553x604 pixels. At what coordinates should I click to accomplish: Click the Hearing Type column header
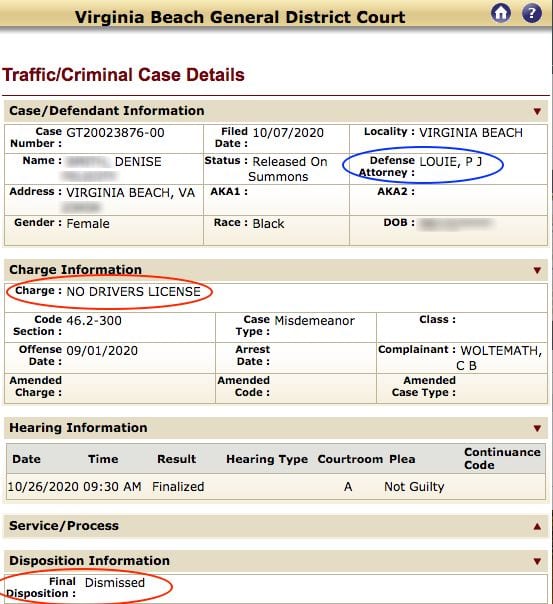(267, 459)
